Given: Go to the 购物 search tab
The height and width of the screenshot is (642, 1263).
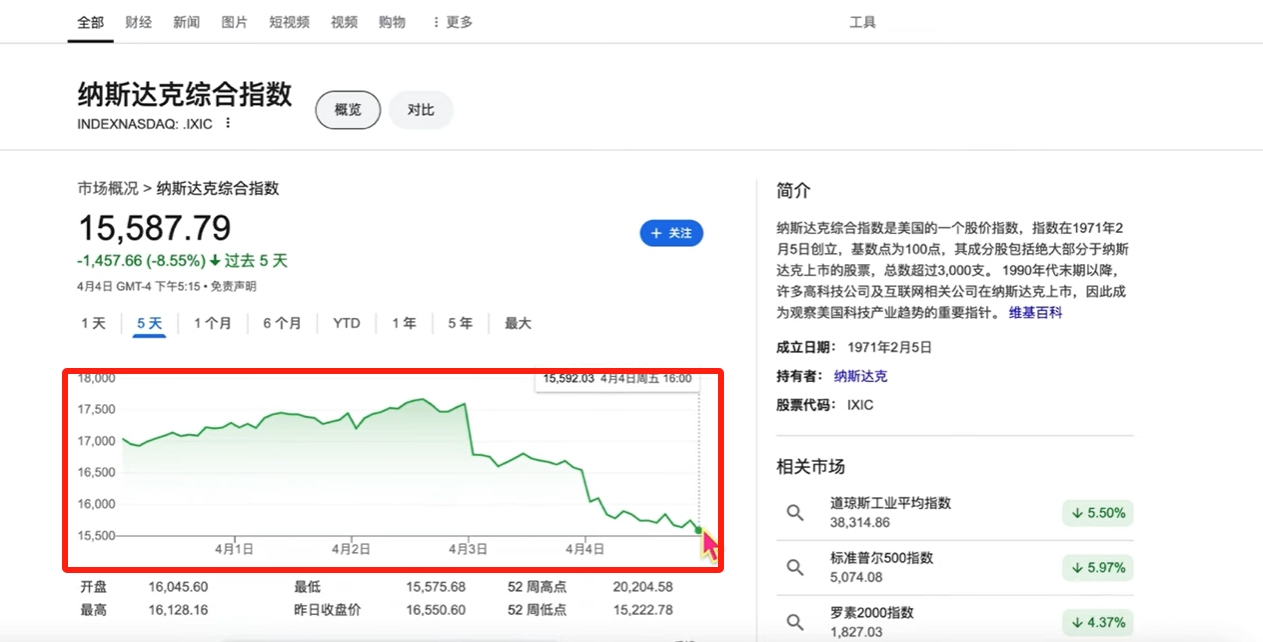Looking at the screenshot, I should [x=392, y=22].
